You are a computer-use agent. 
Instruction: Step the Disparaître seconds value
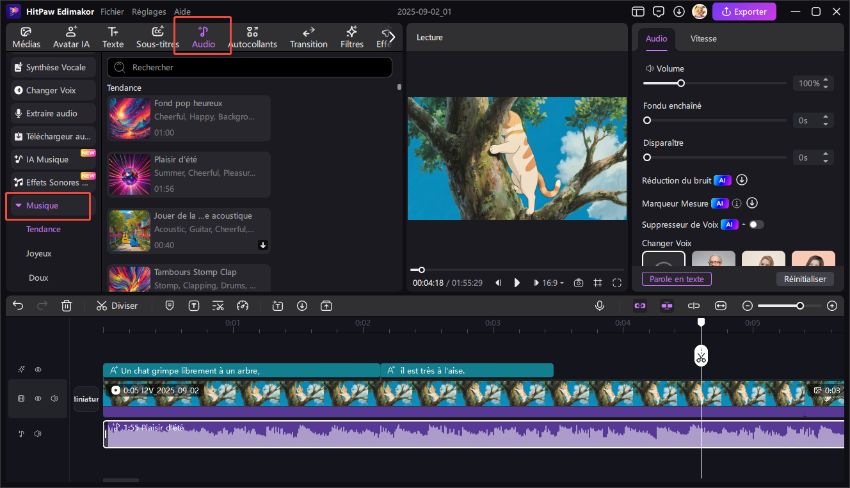(826, 157)
